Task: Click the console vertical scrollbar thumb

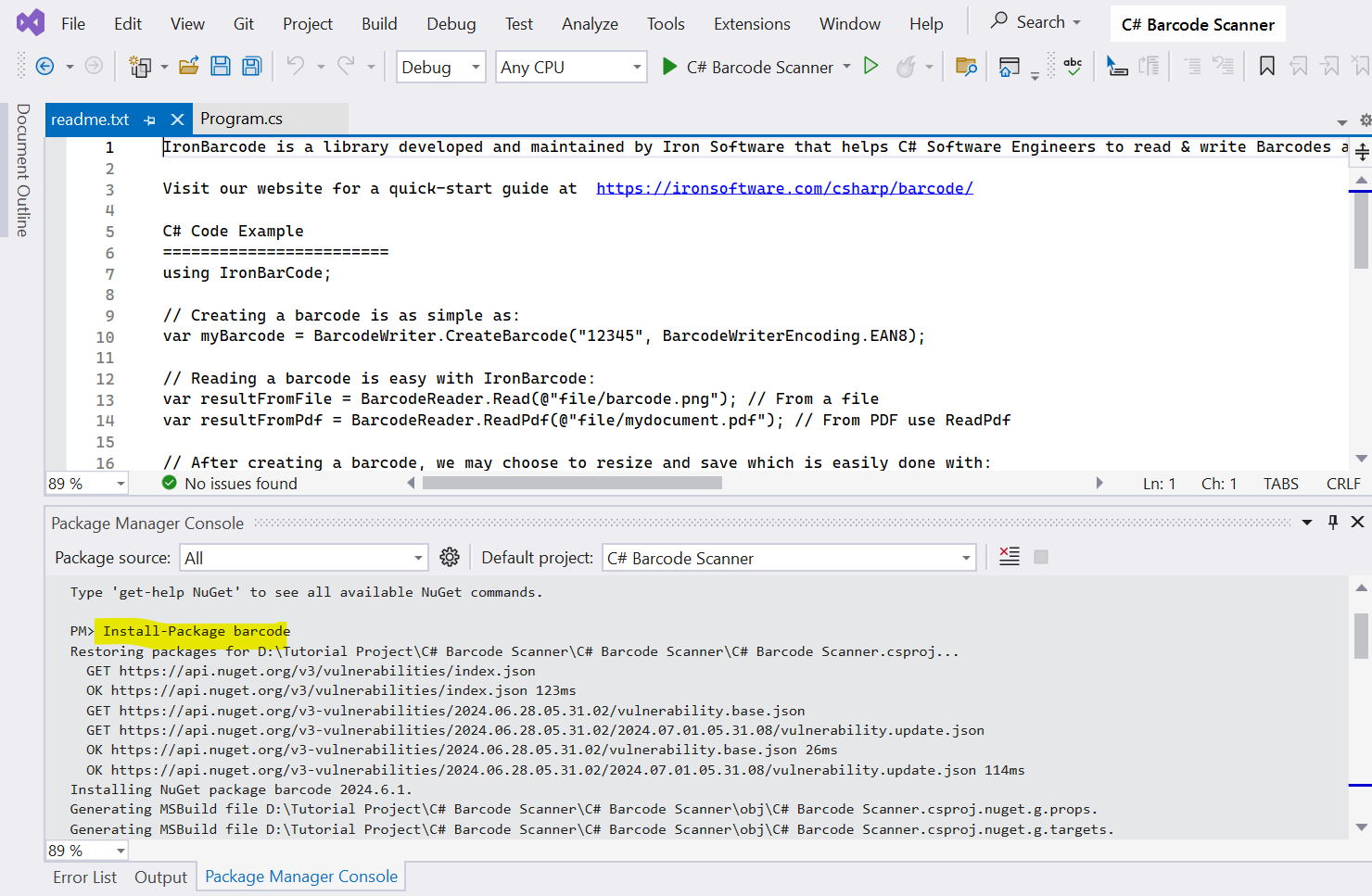Action: 1361,636
